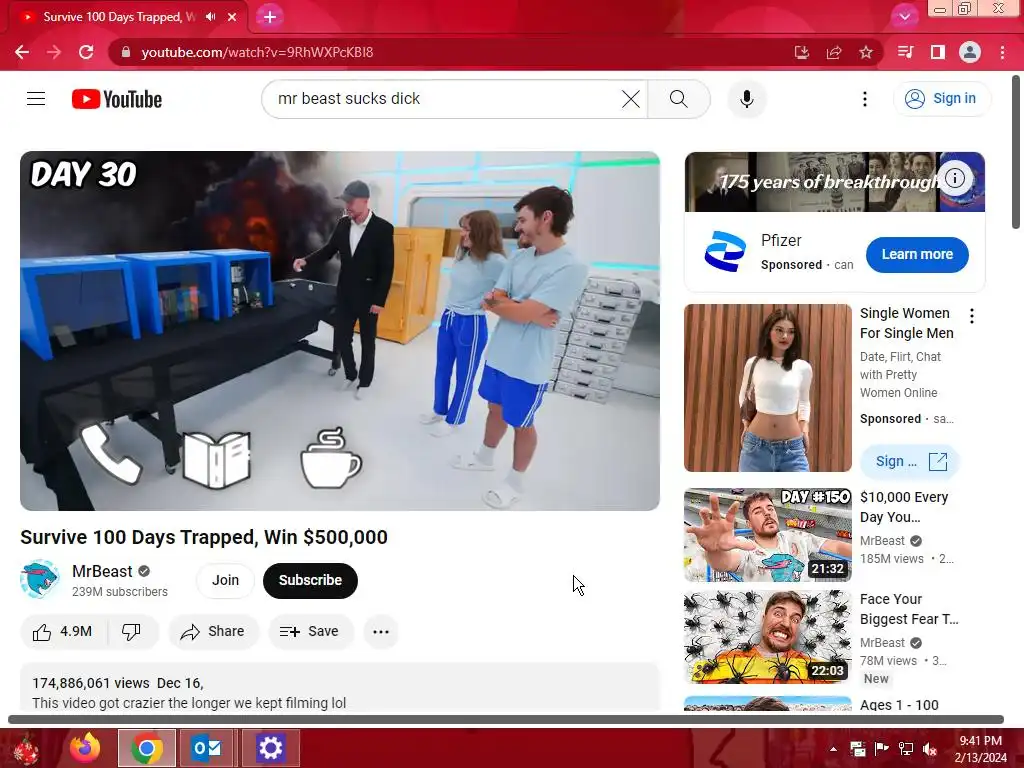1024x768 pixels.
Task: Open Settings gear in the taskbar
Action: (270, 748)
